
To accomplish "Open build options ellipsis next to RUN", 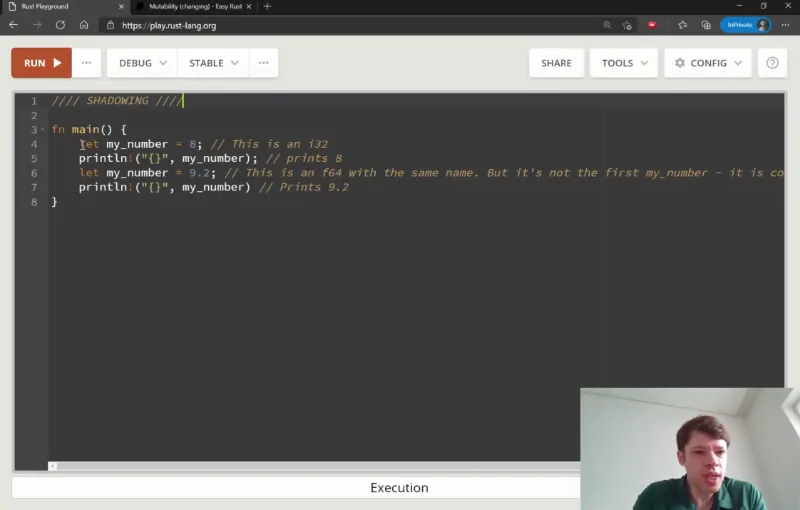I will [86, 63].
